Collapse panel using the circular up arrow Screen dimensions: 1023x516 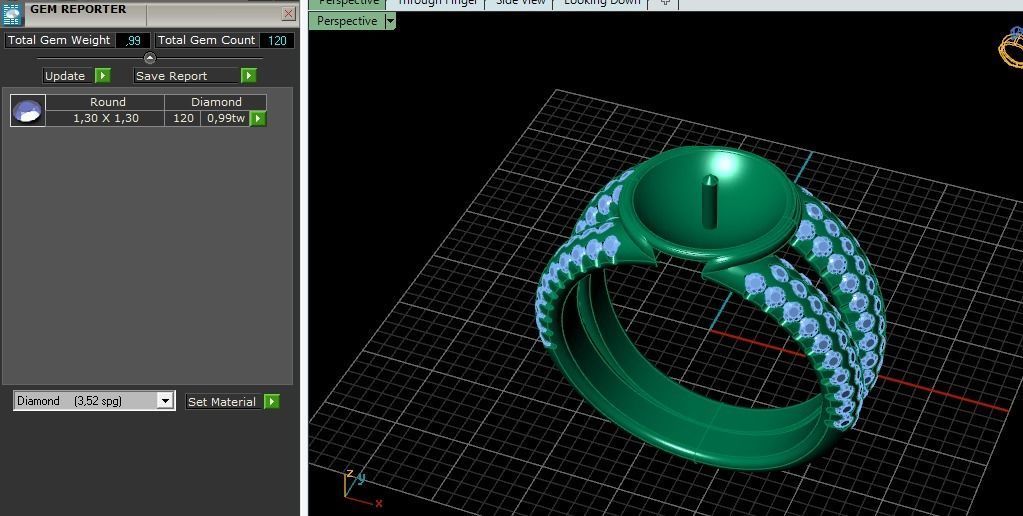click(149, 58)
